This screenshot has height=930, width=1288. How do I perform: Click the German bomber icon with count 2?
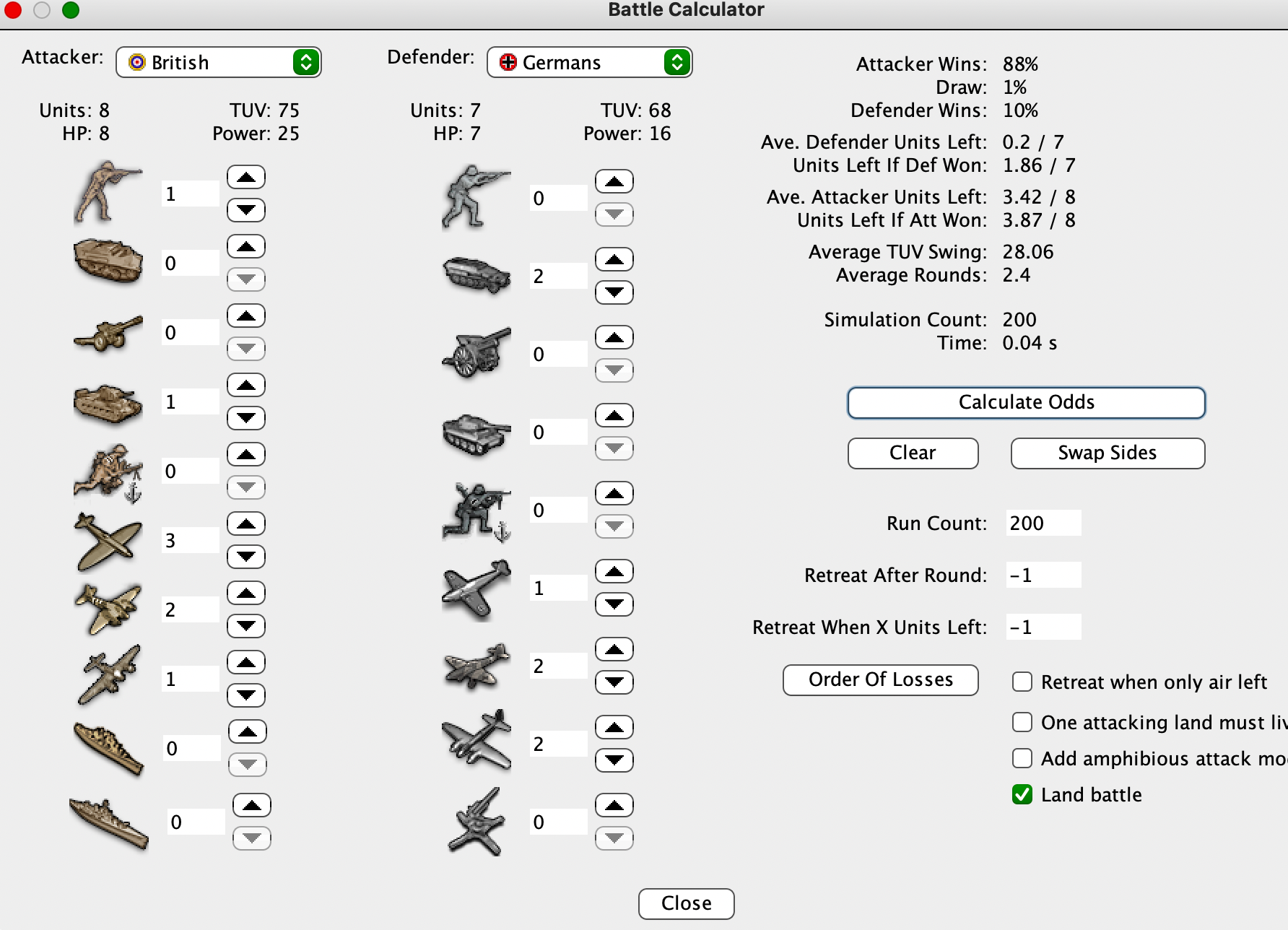[x=477, y=740]
